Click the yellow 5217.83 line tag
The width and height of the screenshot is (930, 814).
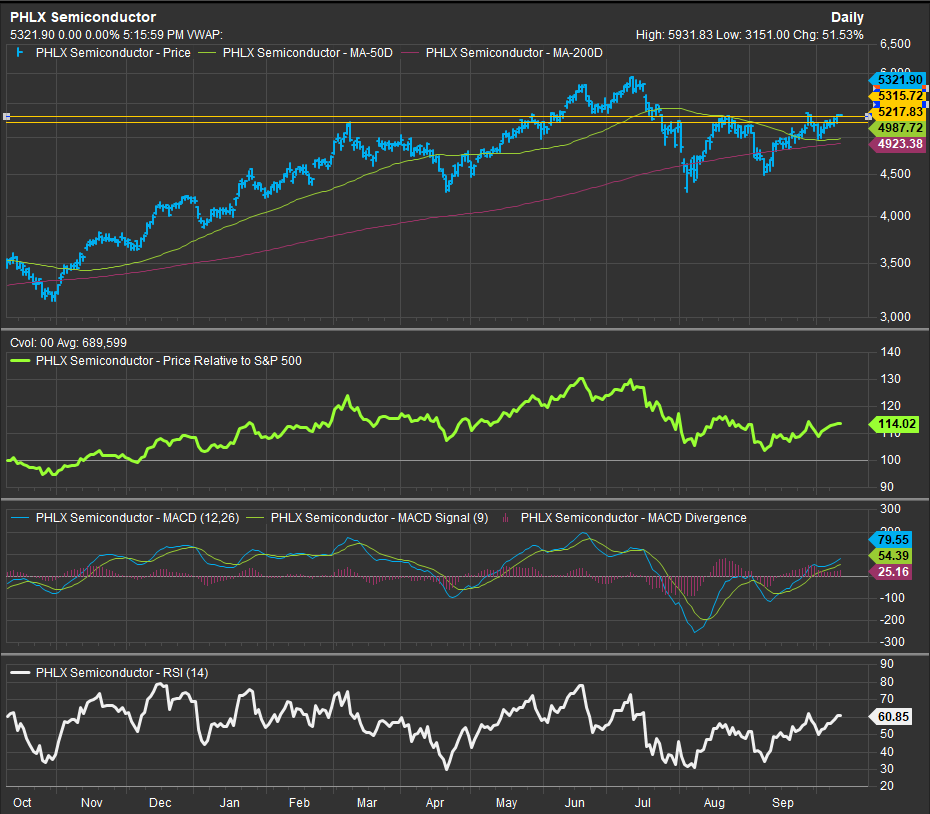coord(897,112)
